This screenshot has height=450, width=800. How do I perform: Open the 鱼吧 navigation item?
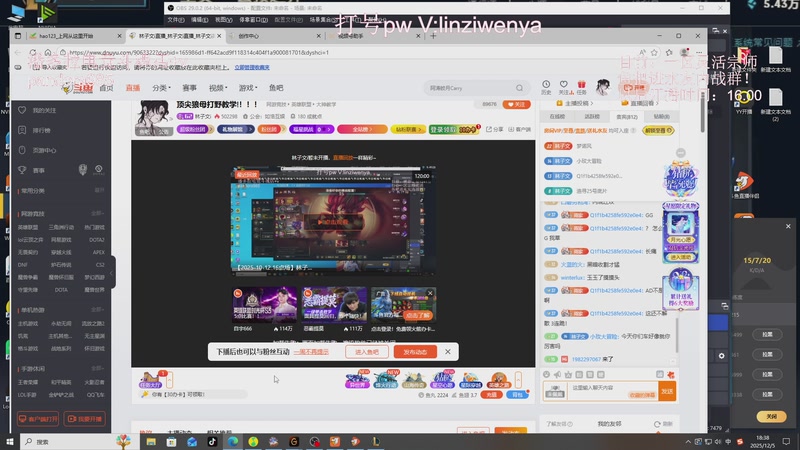276,88
